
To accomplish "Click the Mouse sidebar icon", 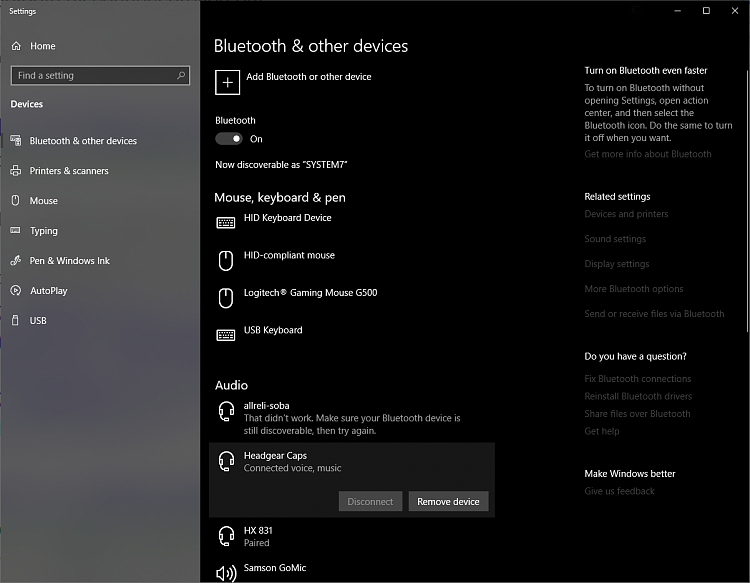I will [16, 200].
